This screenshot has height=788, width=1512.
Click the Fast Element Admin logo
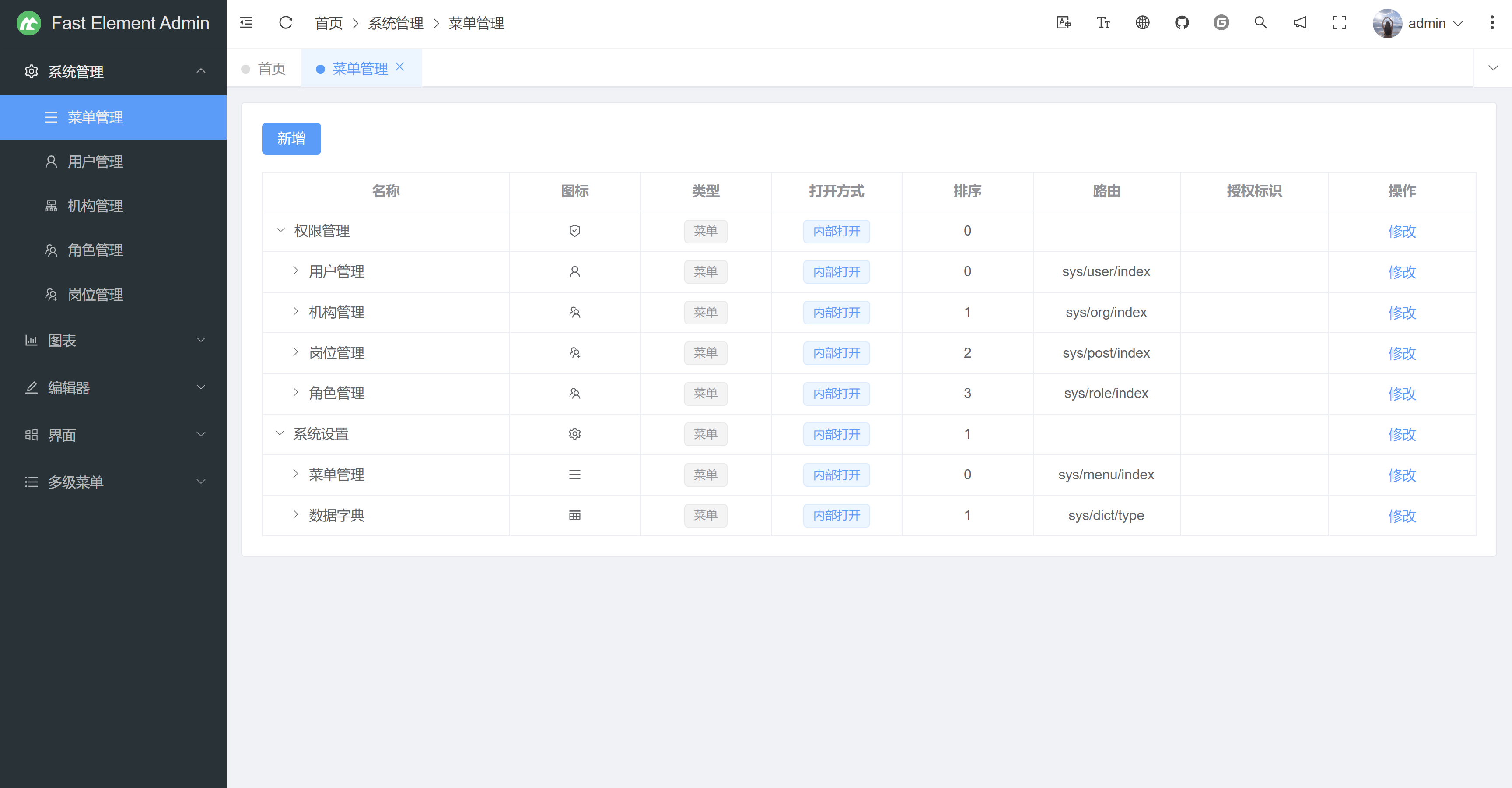point(29,24)
